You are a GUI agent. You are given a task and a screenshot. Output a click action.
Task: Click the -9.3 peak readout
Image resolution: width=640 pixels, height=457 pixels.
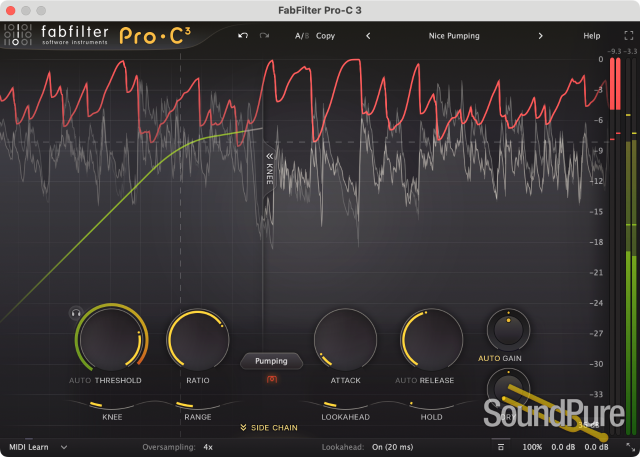click(x=613, y=51)
